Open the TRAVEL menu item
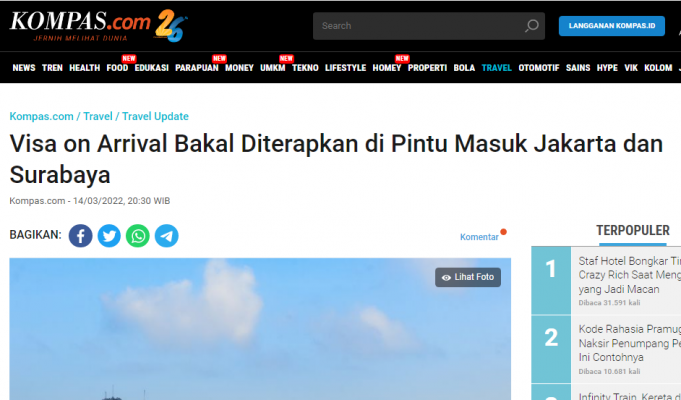 [x=496, y=68]
